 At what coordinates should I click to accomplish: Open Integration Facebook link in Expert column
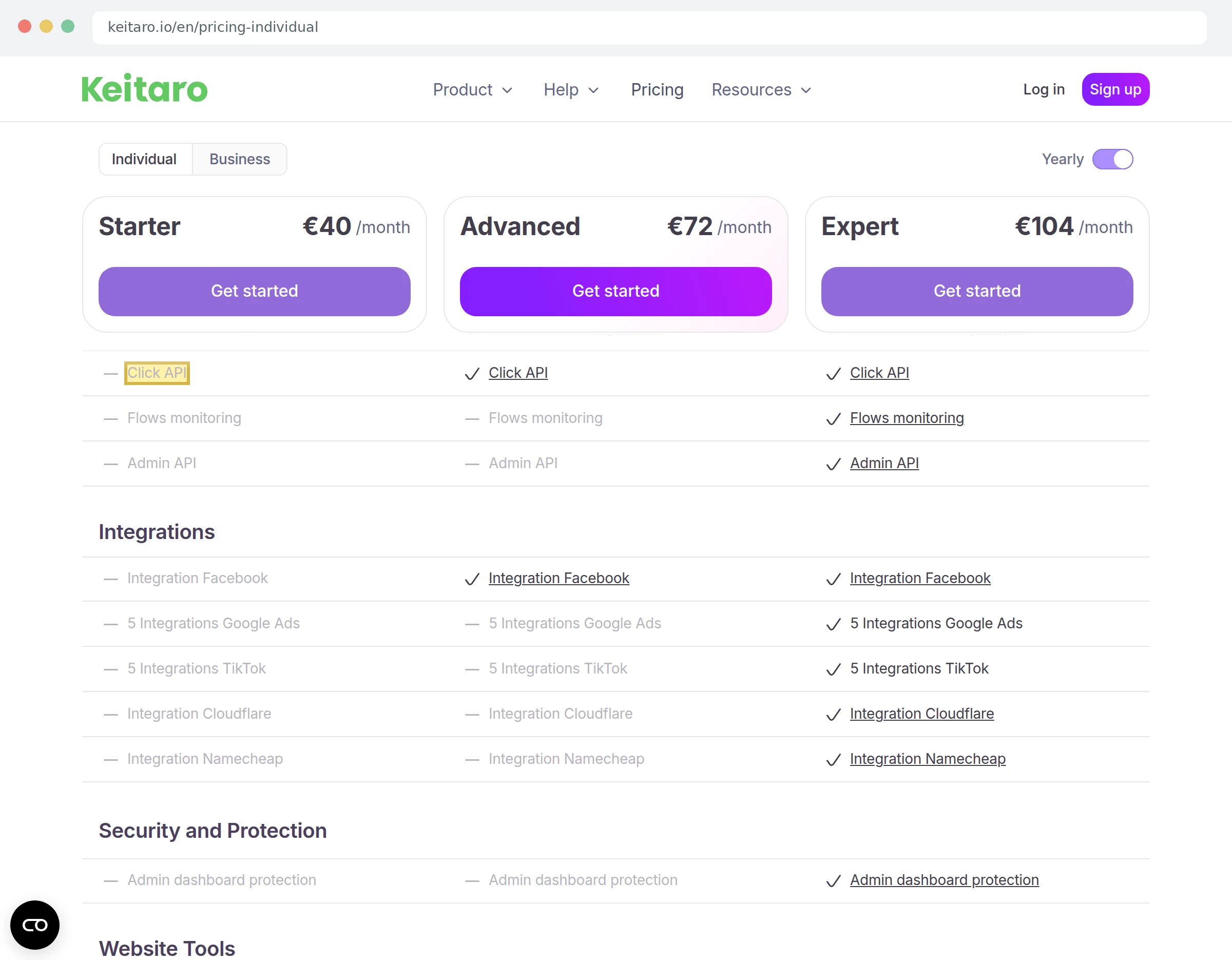coord(920,578)
